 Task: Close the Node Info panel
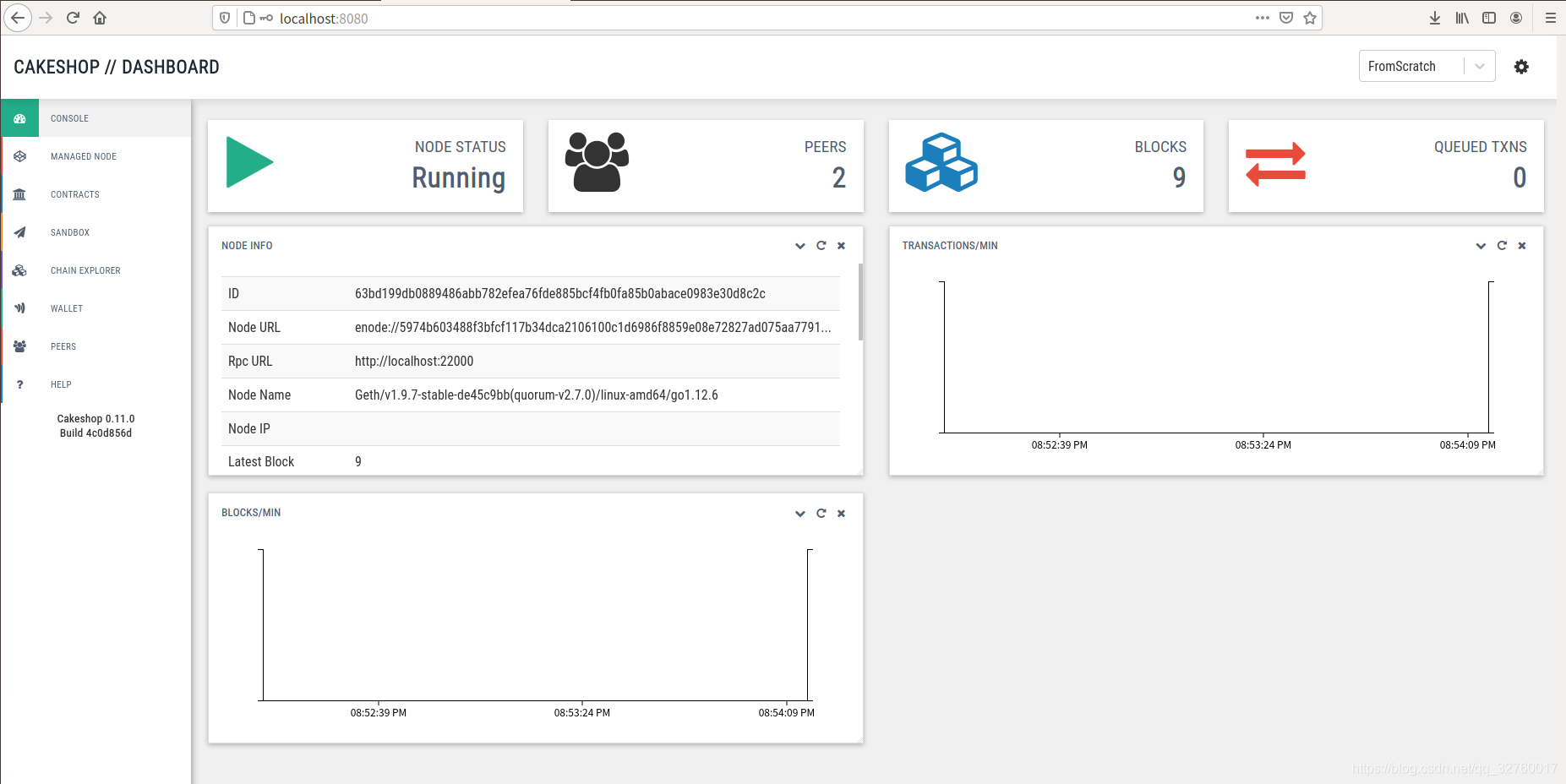point(841,246)
